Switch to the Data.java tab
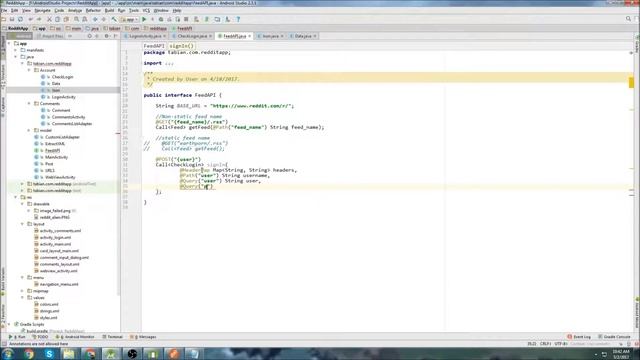This screenshot has width=640, height=360. [x=302, y=36]
